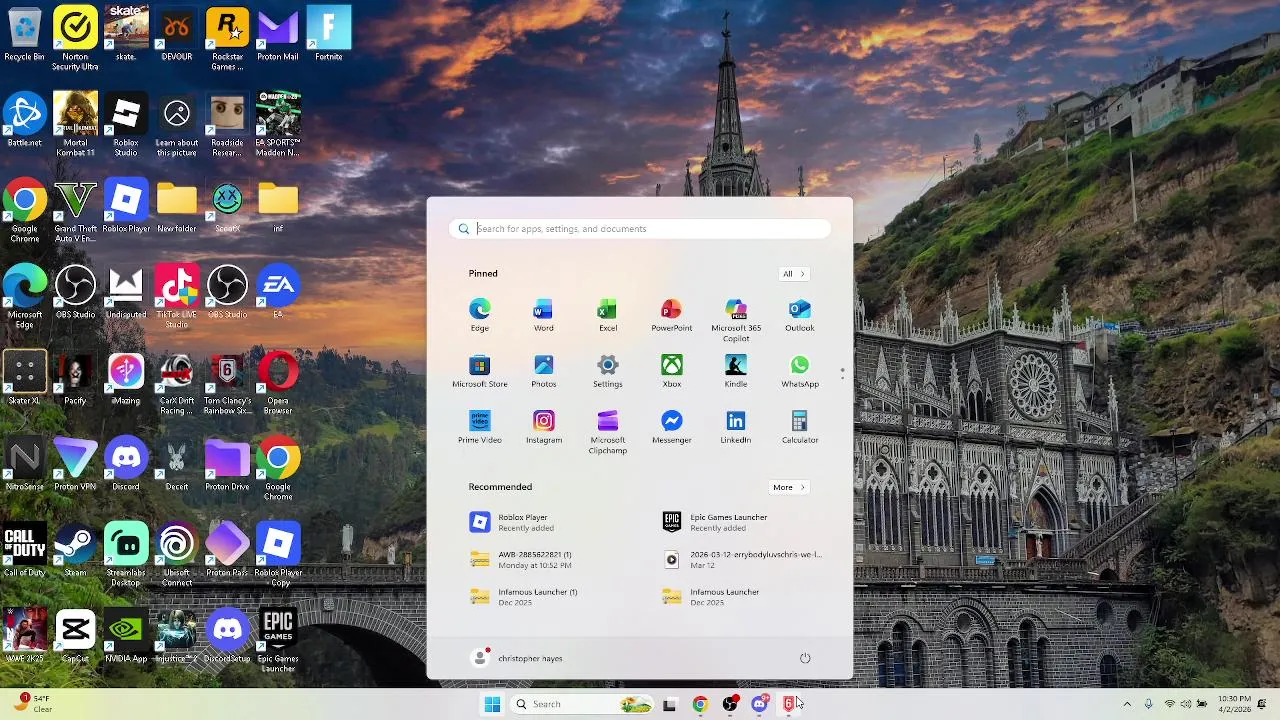
Task: Open Excel from the pinned apps
Action: click(607, 315)
